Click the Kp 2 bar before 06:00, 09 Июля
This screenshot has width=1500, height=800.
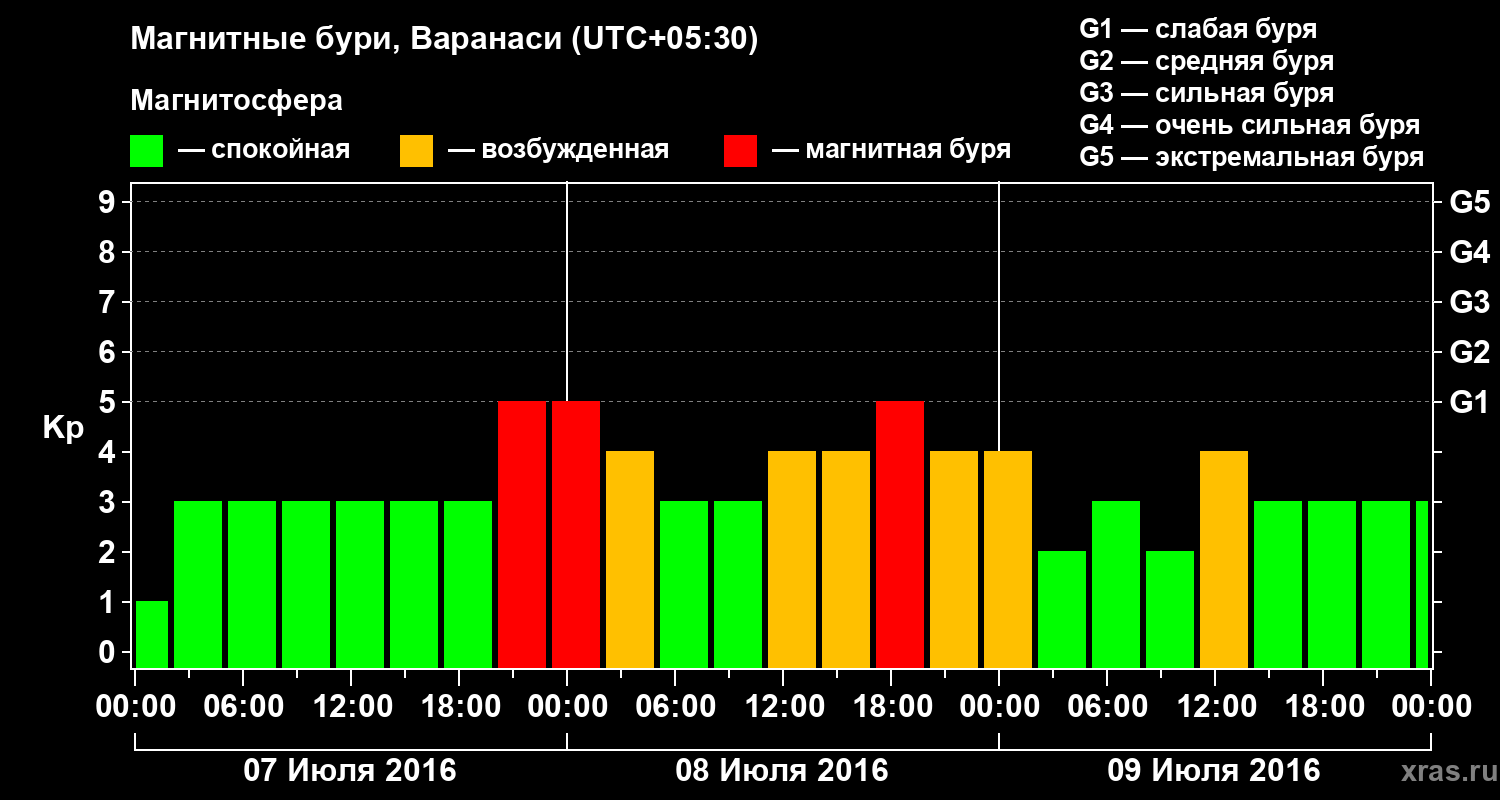click(x=1062, y=609)
